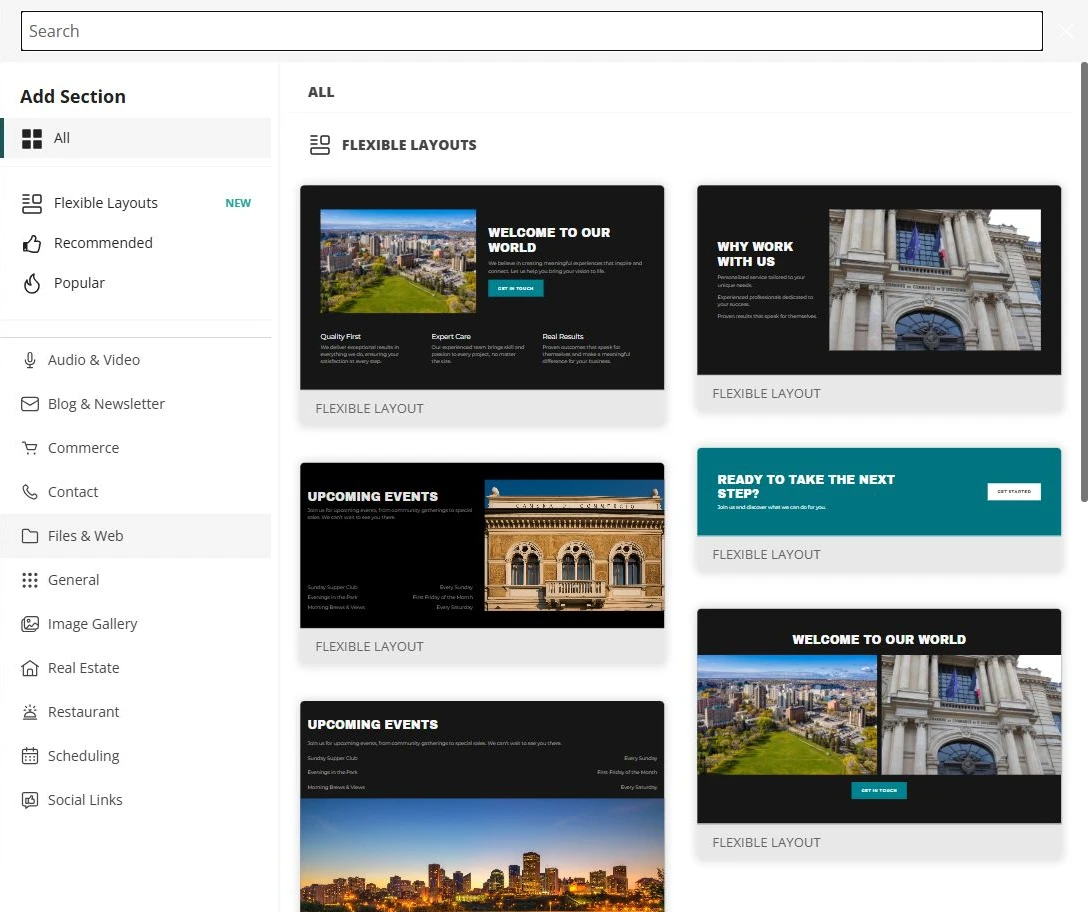This screenshot has width=1088, height=912.
Task: Browse Image Gallery sections
Action: tap(136, 624)
